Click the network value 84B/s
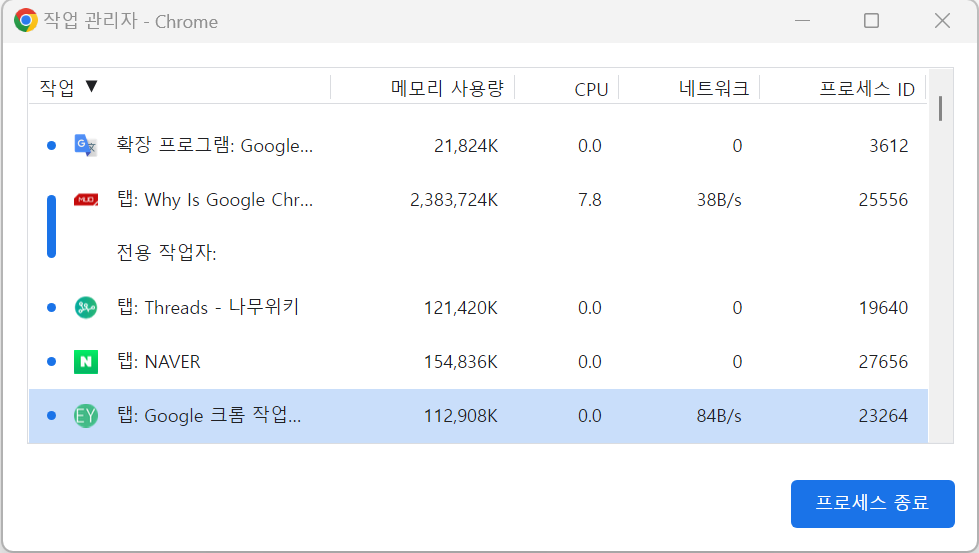This screenshot has width=979, height=553. [719, 416]
